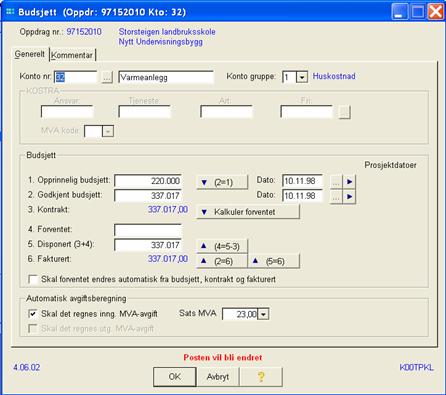
Task: Click the Godkjent budsjett amount field
Action: pyautogui.click(x=148, y=196)
